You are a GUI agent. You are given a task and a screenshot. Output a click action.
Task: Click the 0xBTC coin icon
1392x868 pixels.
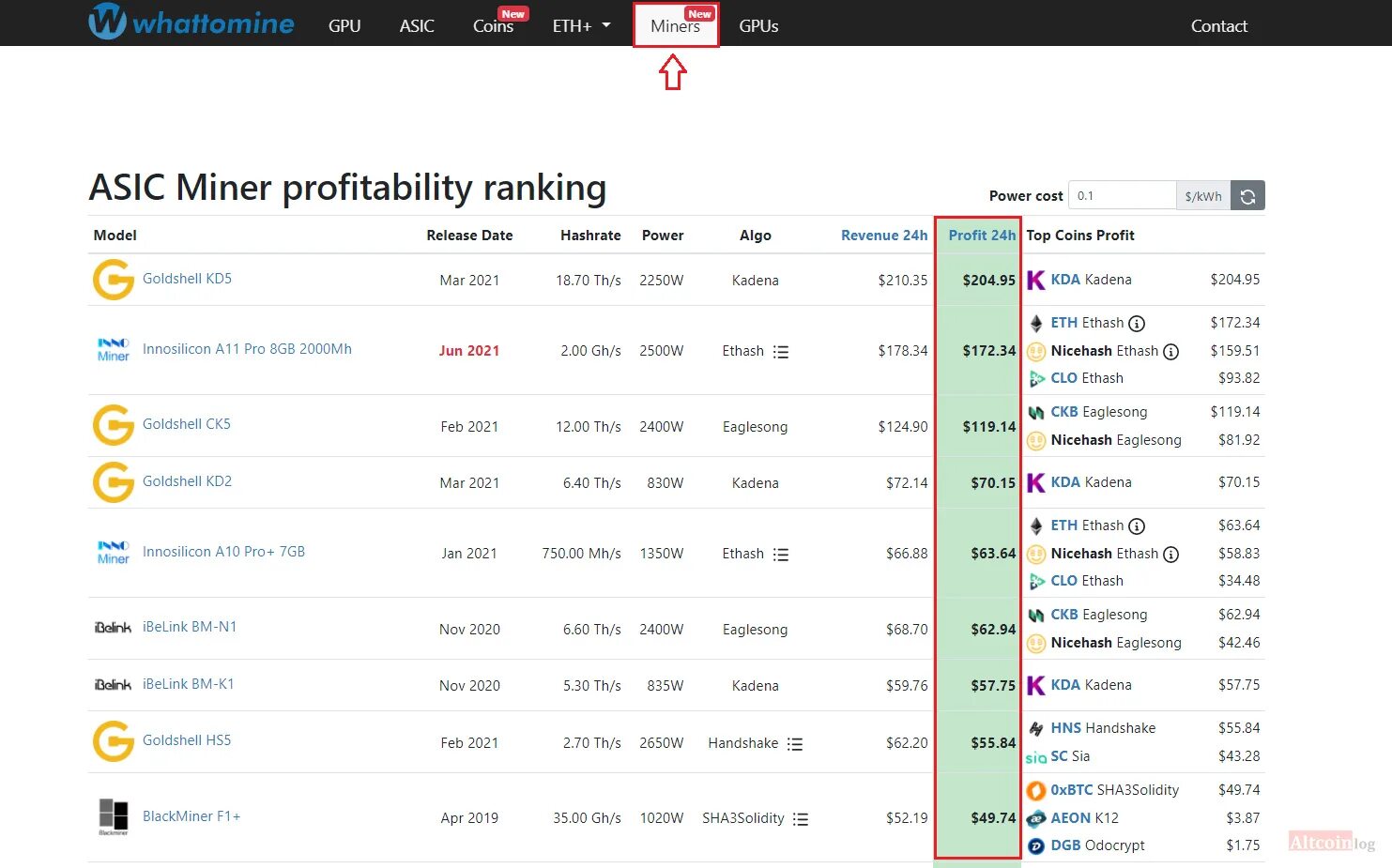(x=1036, y=791)
